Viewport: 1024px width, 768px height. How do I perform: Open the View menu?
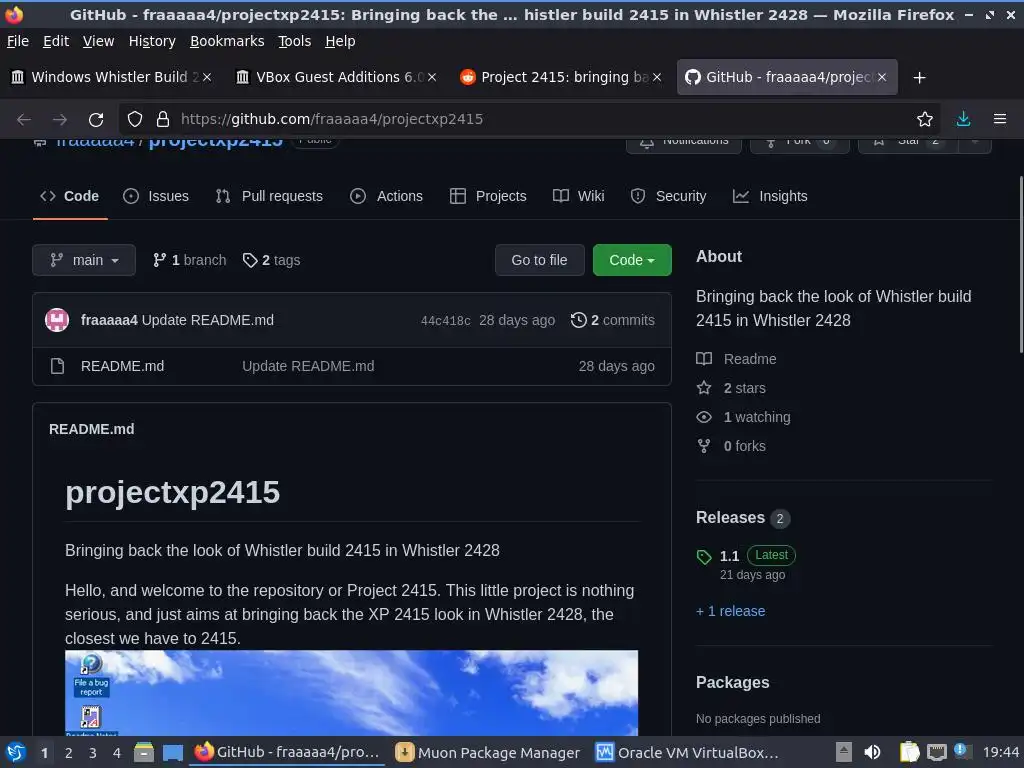tap(98, 41)
